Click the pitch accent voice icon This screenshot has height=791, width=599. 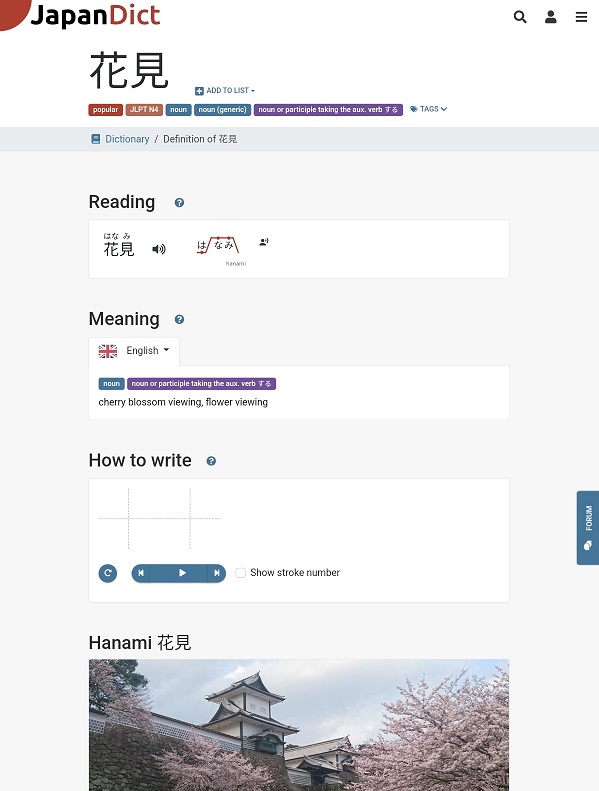pyautogui.click(x=264, y=242)
